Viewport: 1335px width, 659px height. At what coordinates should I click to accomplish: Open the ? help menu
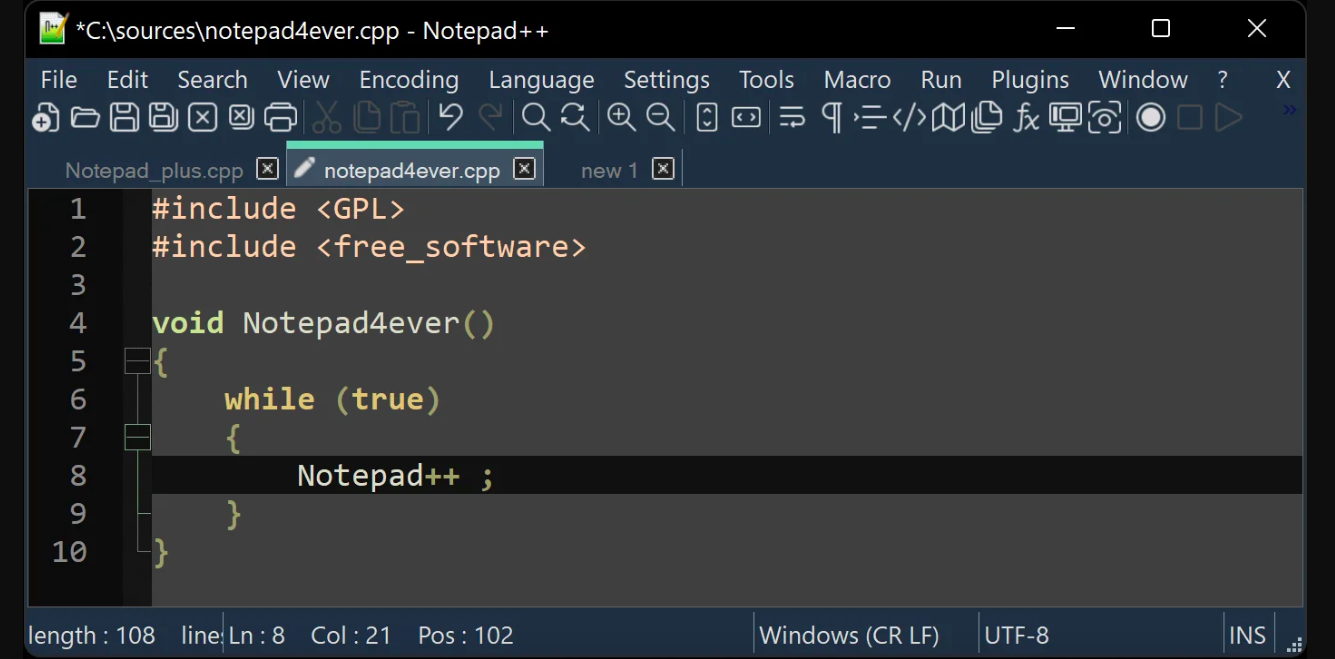(x=1222, y=80)
